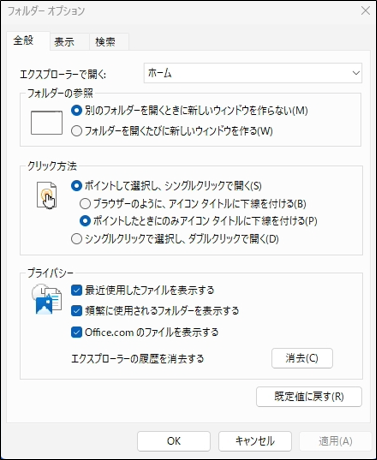Click the キャンセル button
The width and height of the screenshot is (377, 460).
[x=255, y=441]
